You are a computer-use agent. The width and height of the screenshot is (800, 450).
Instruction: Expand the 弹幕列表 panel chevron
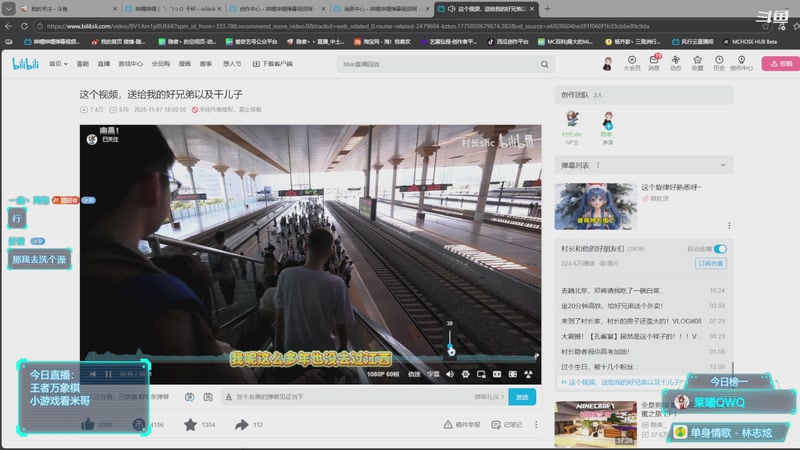click(x=723, y=165)
